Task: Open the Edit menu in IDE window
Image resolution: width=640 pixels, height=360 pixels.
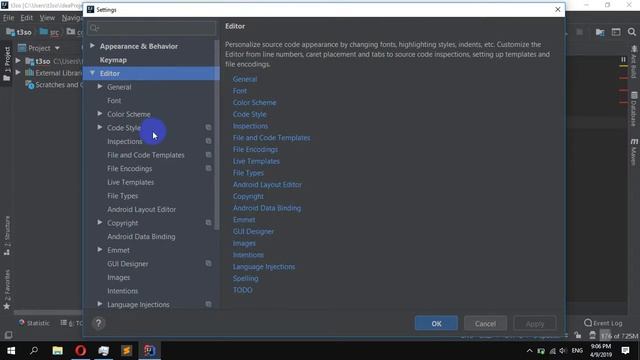Action: pos(27,18)
